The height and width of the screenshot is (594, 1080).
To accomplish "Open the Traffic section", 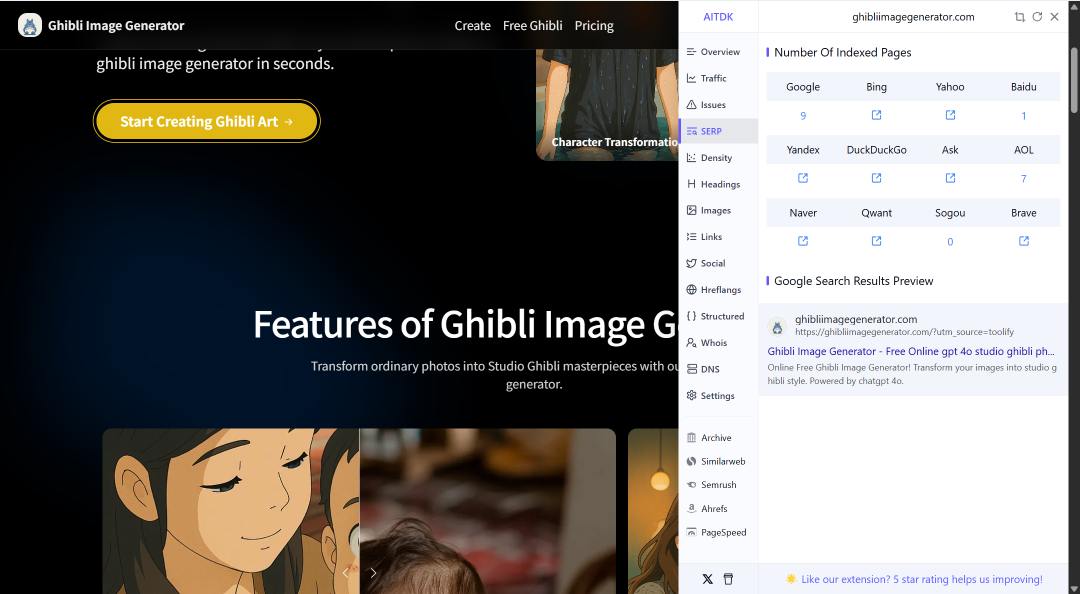I will coord(718,79).
